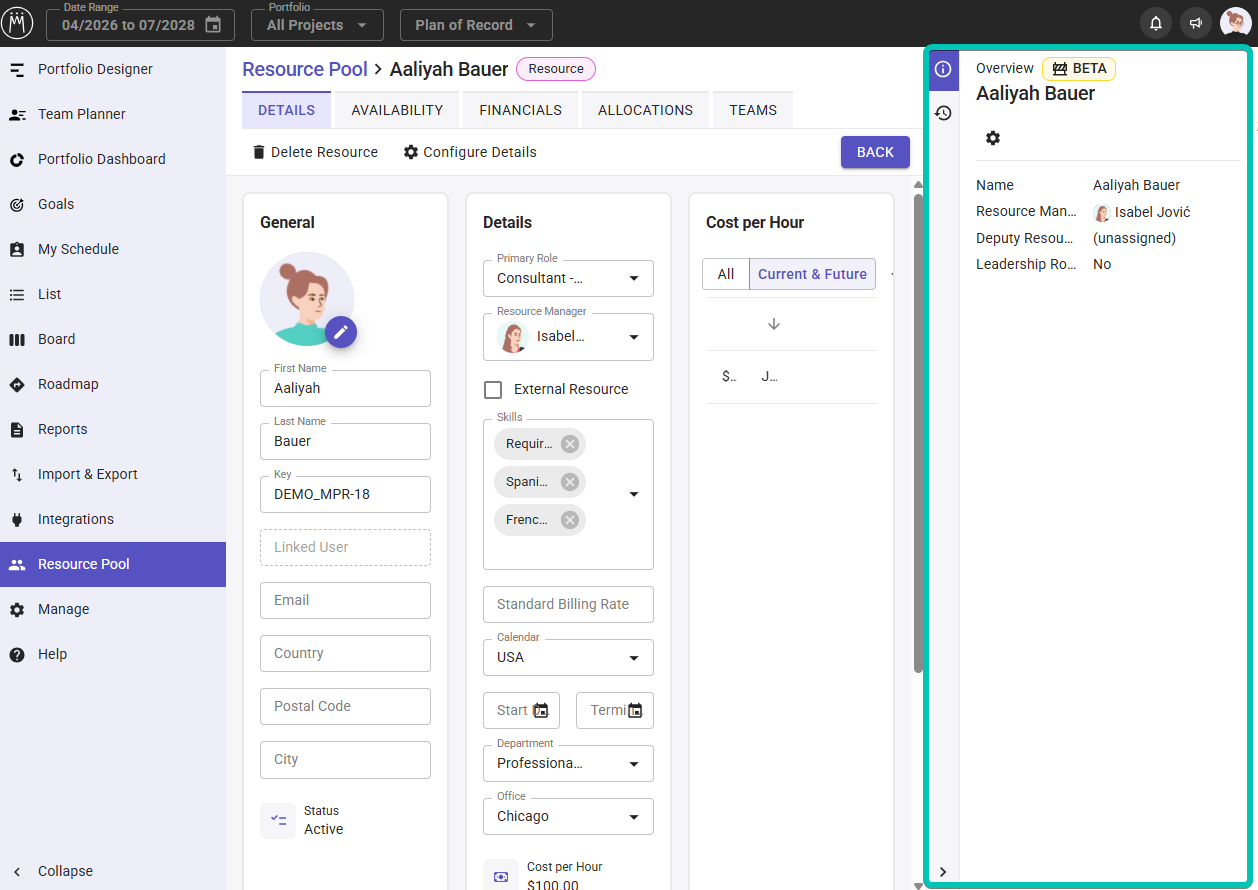The height and width of the screenshot is (890, 1258).
Task: Select the Current & Future toggle
Action: point(812,274)
